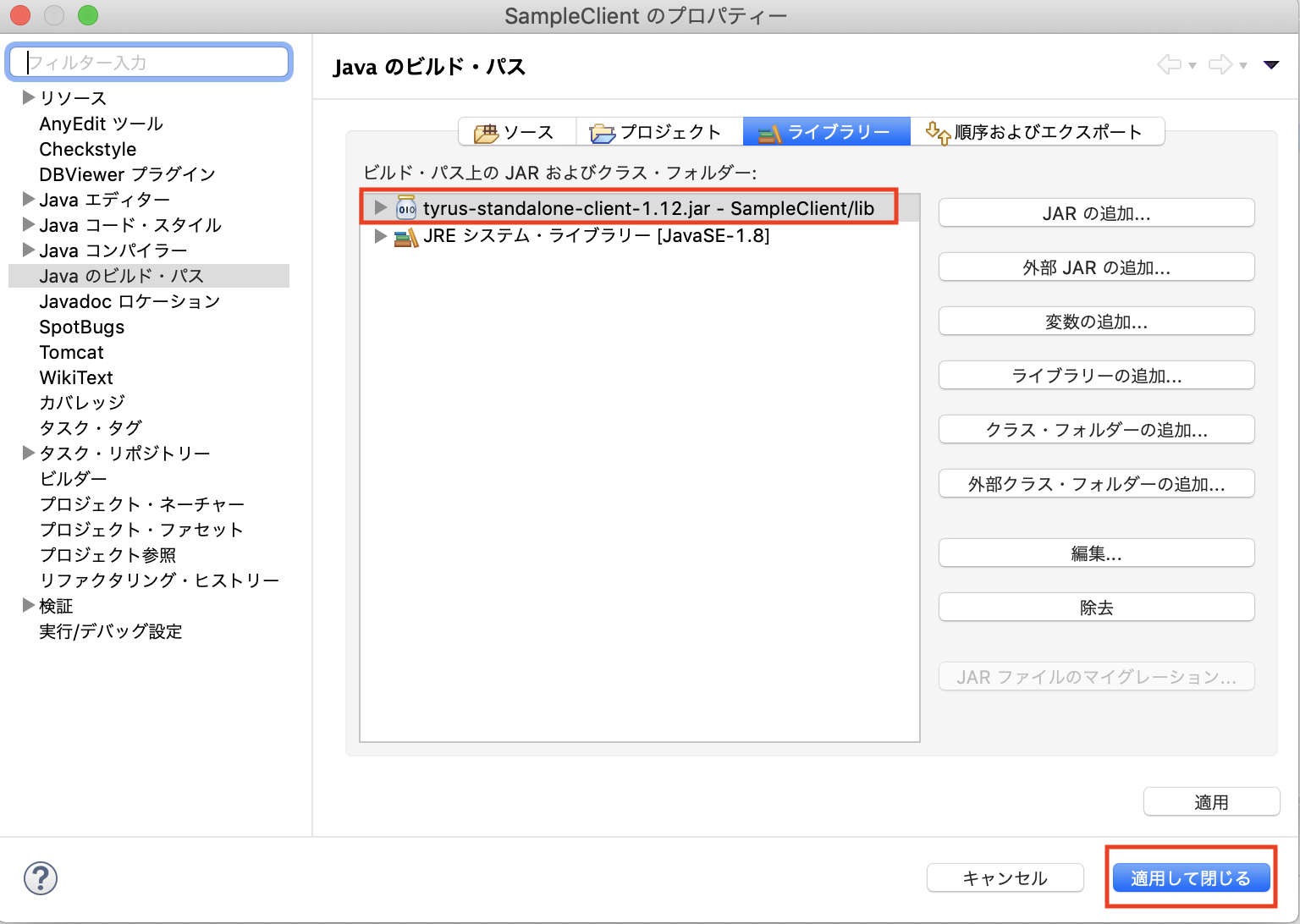The height and width of the screenshot is (924, 1300).
Task: Select Checkstyle in the sidebar
Action: pyautogui.click(x=87, y=149)
